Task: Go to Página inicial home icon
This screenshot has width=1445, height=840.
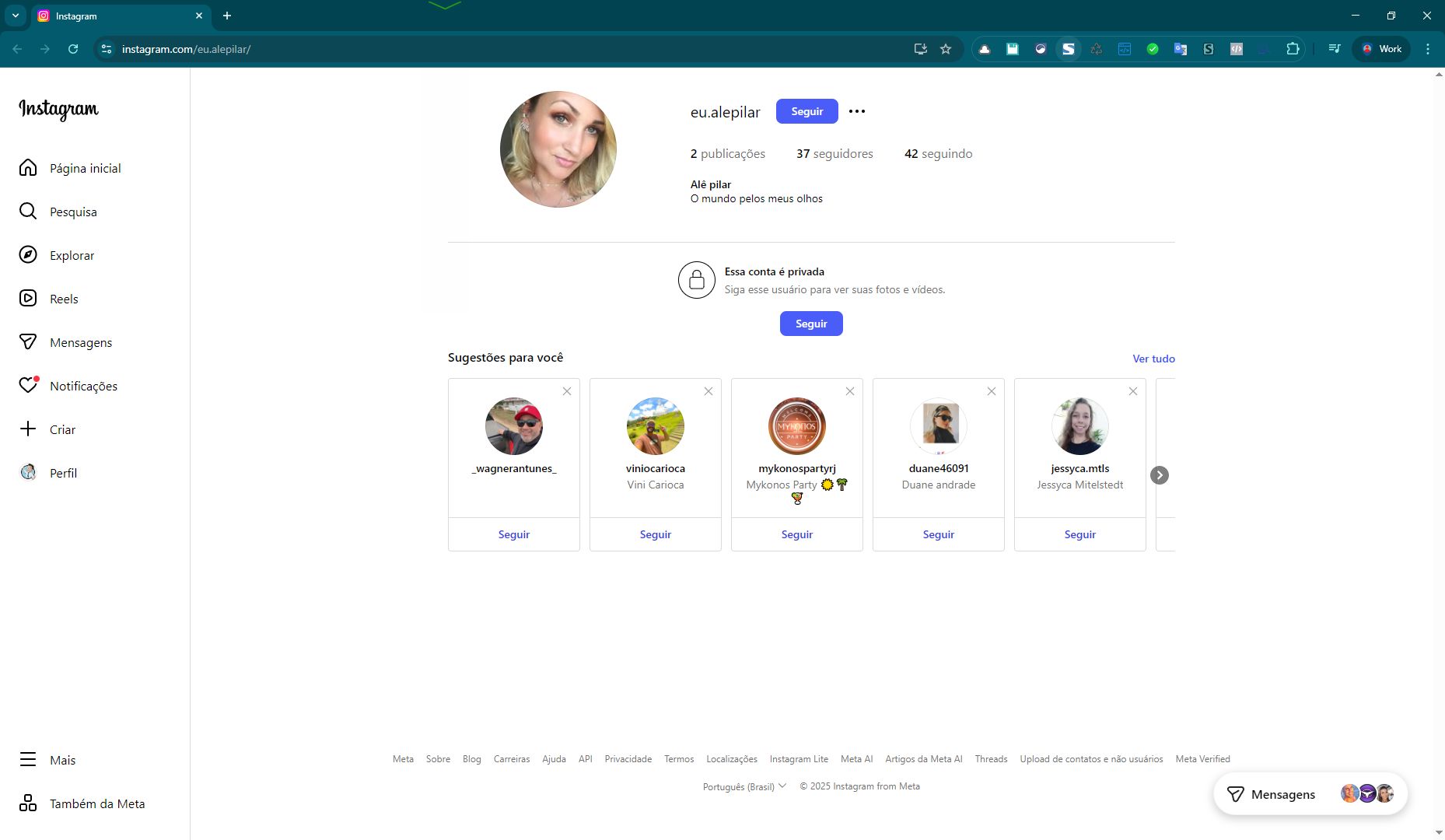Action: [x=28, y=168]
